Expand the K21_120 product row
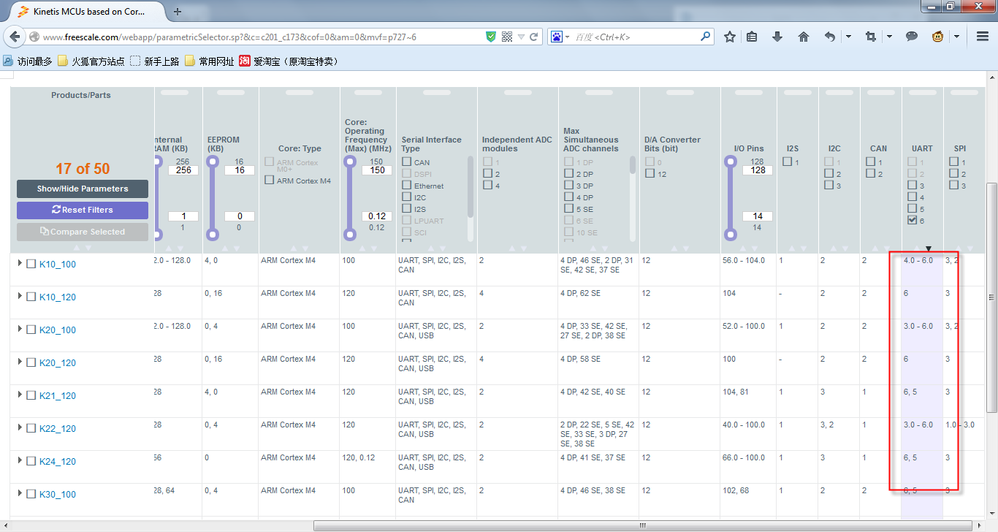 click(x=19, y=395)
